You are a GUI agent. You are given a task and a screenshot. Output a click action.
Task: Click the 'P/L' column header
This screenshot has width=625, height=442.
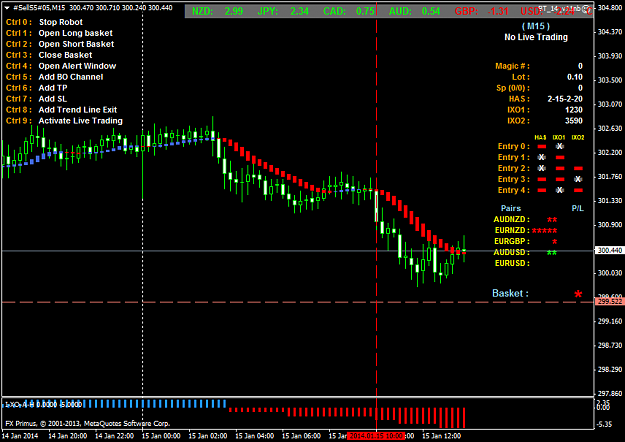[x=578, y=208]
